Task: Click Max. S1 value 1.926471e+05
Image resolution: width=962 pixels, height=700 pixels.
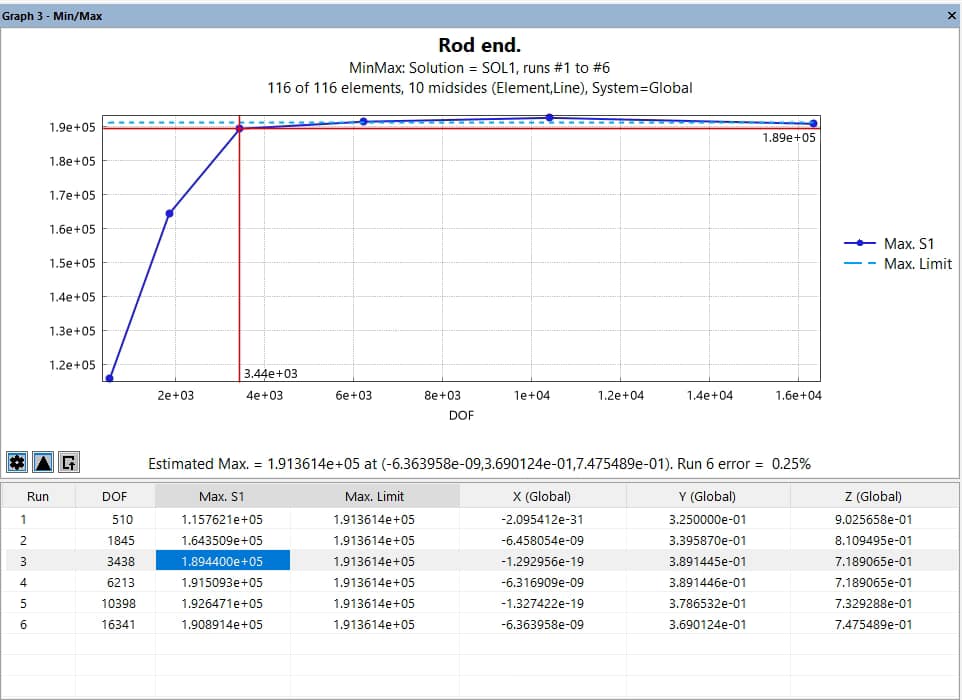Action: pyautogui.click(x=222, y=603)
